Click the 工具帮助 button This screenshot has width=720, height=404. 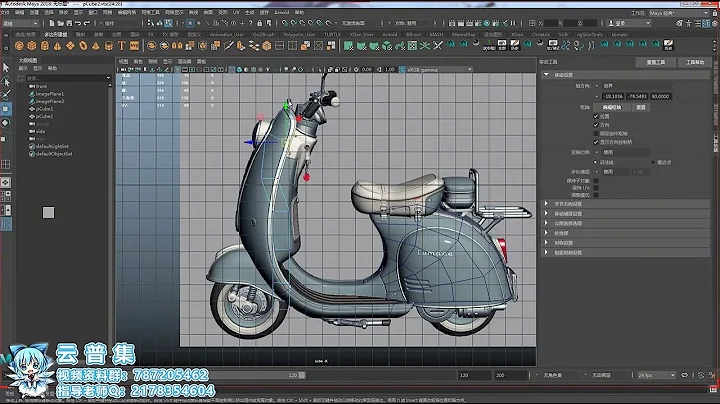click(695, 62)
